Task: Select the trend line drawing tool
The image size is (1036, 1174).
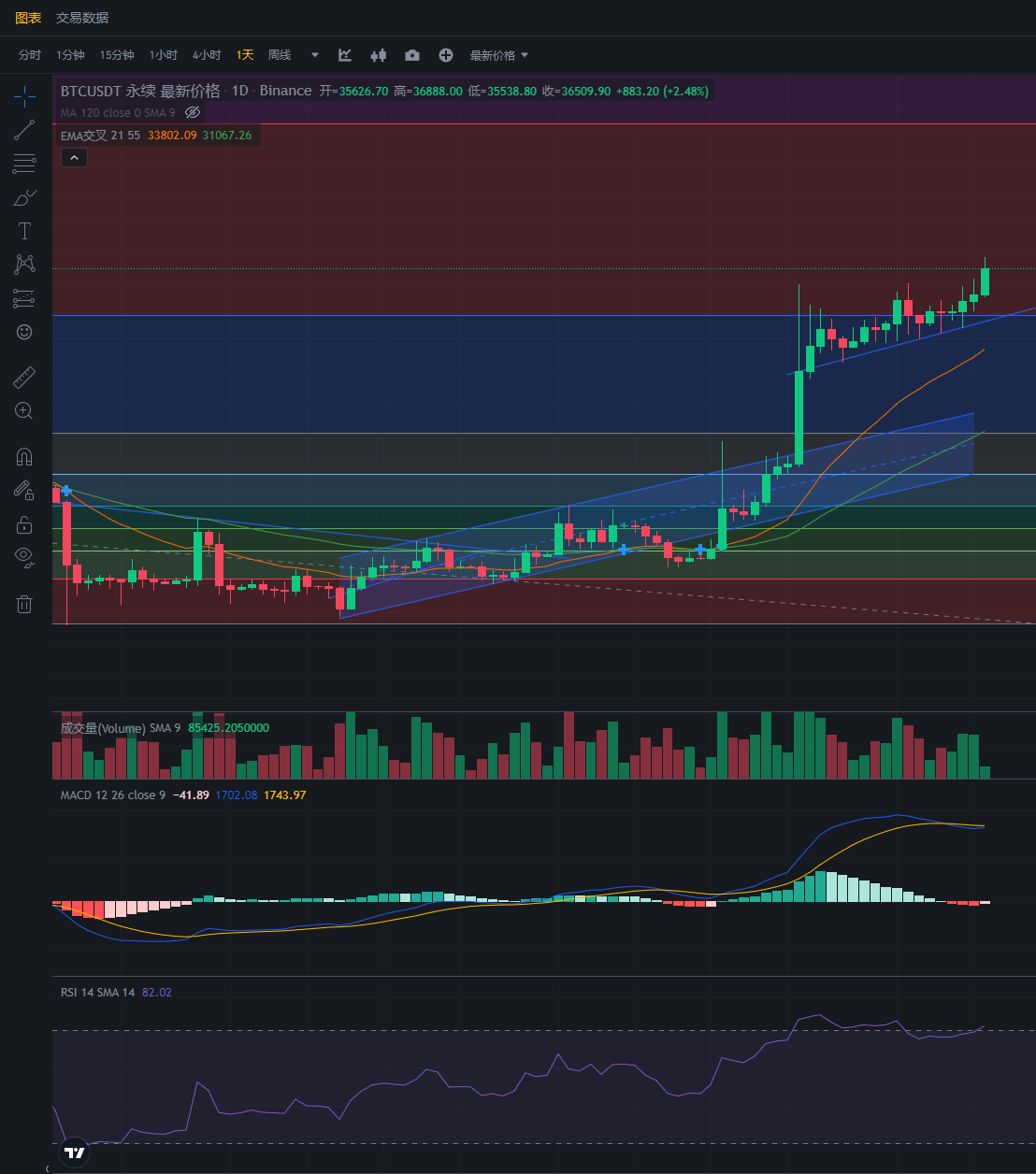Action: tap(24, 130)
